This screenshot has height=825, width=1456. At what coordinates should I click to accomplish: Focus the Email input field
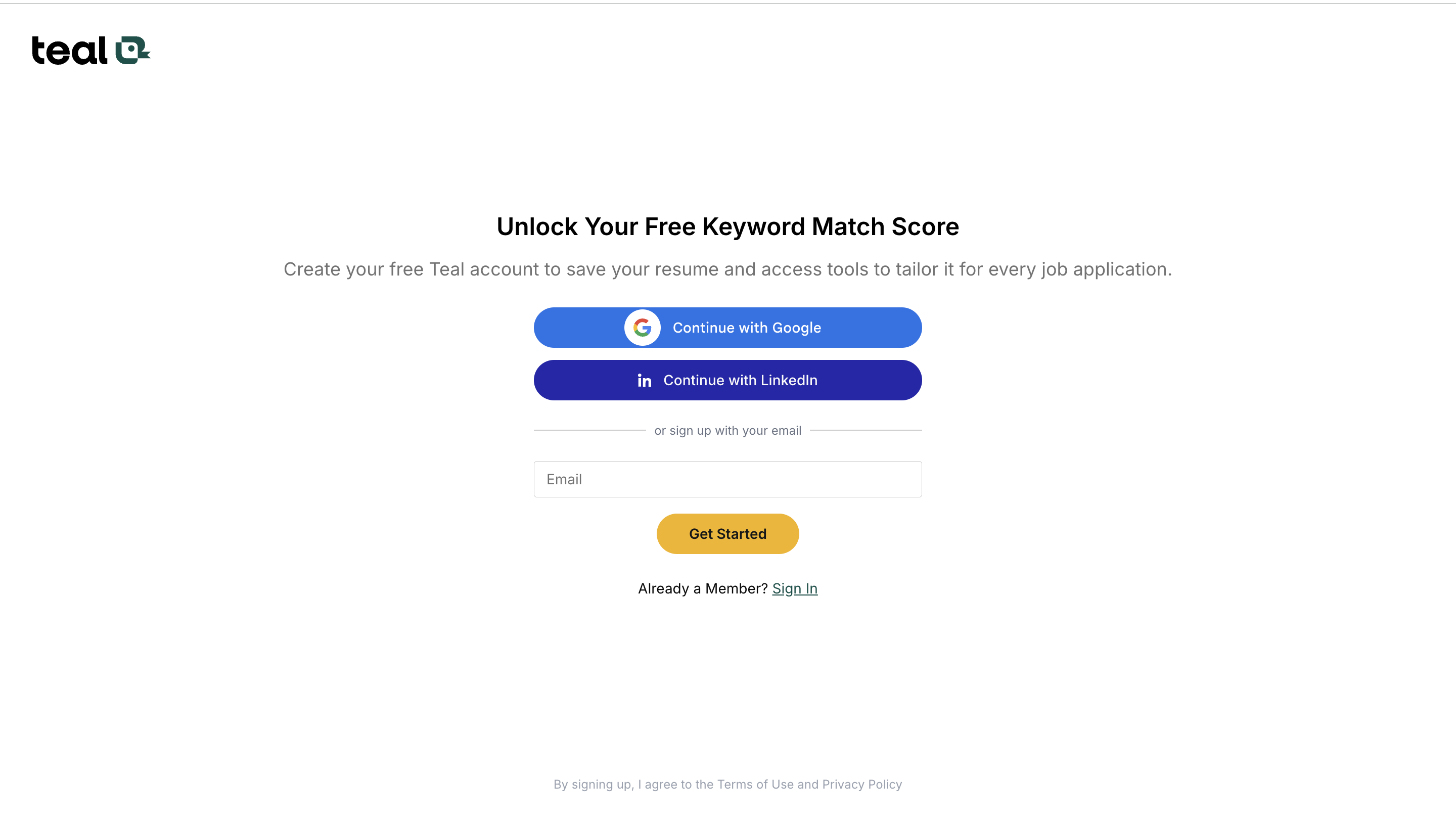pyautogui.click(x=727, y=479)
